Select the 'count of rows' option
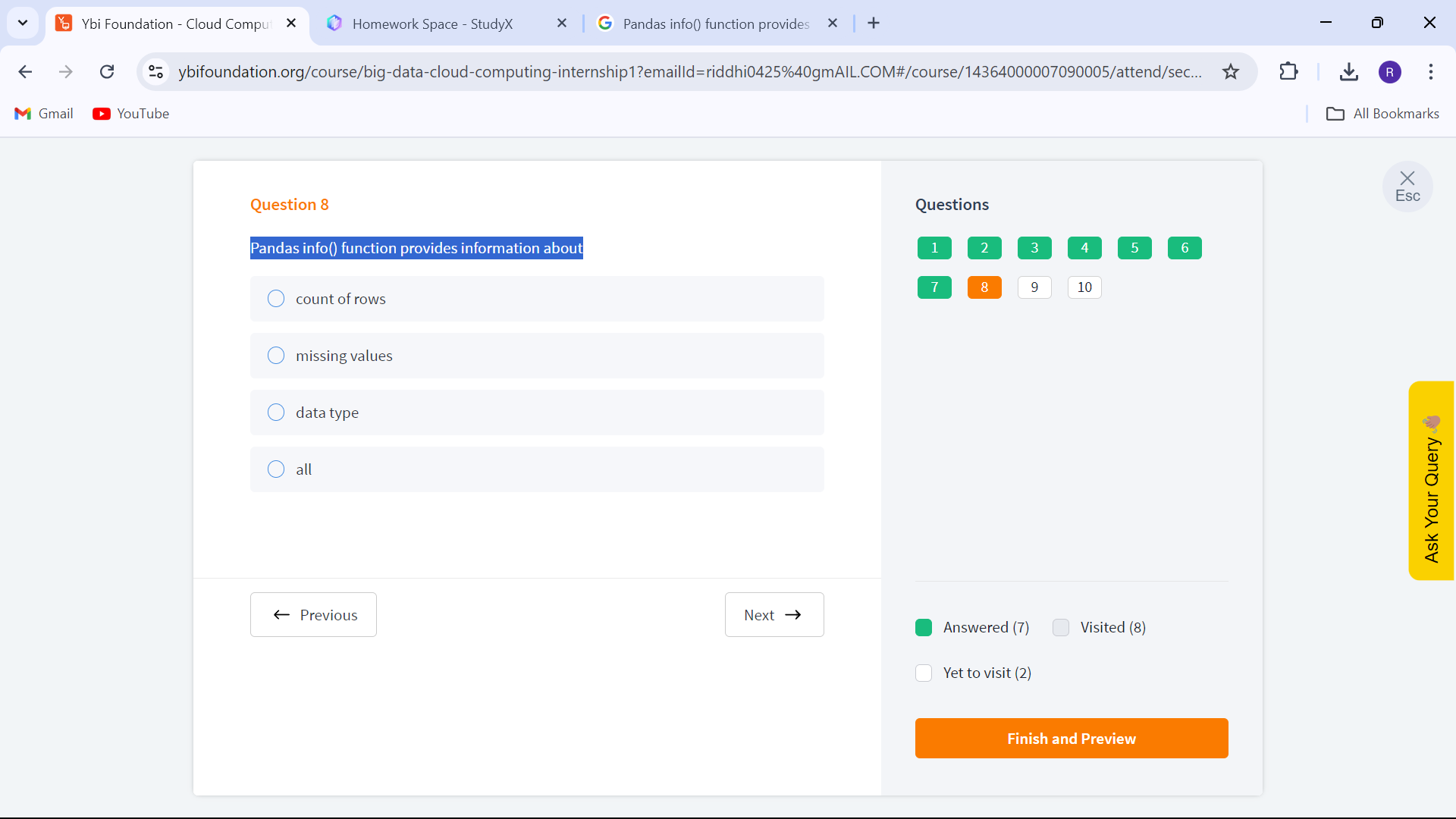 [x=537, y=299]
